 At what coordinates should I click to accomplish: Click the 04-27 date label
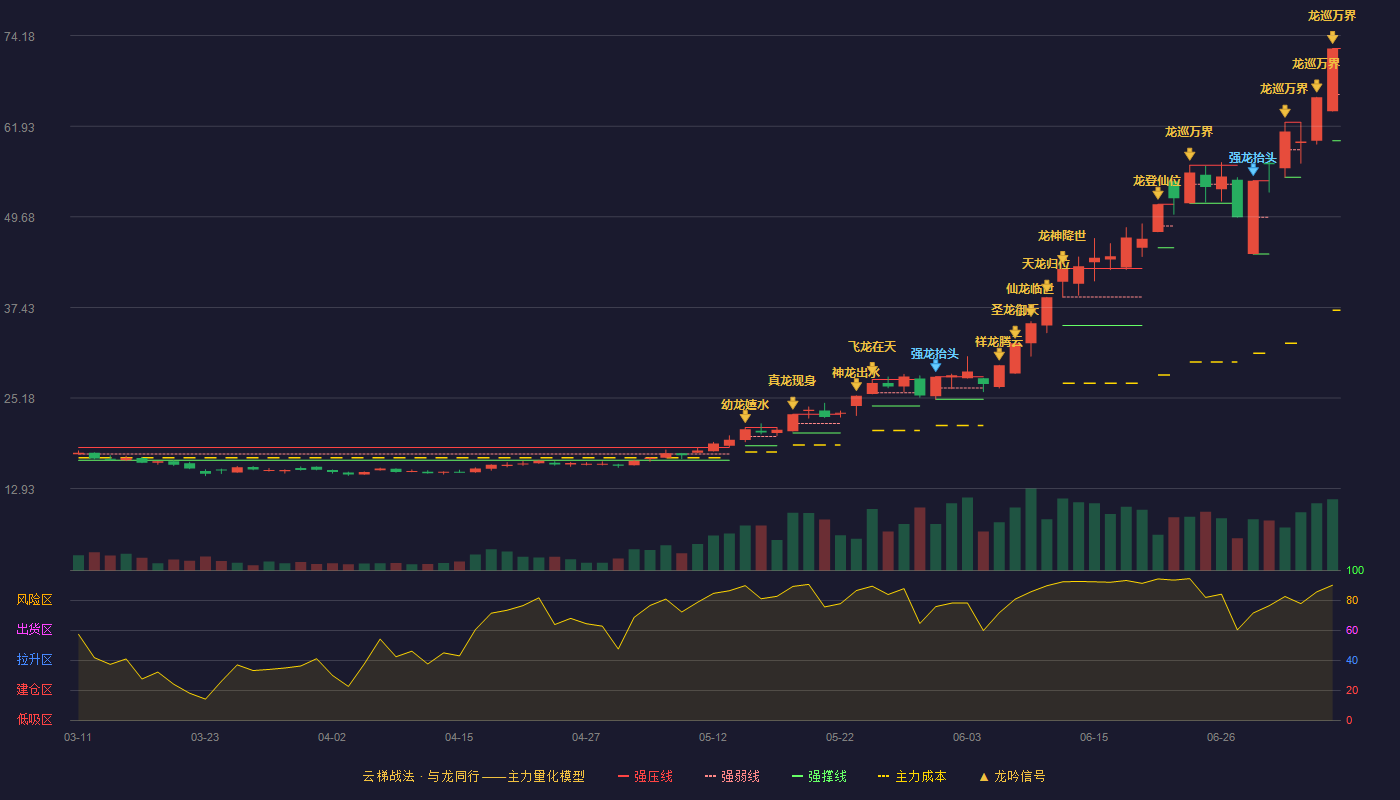pos(586,737)
